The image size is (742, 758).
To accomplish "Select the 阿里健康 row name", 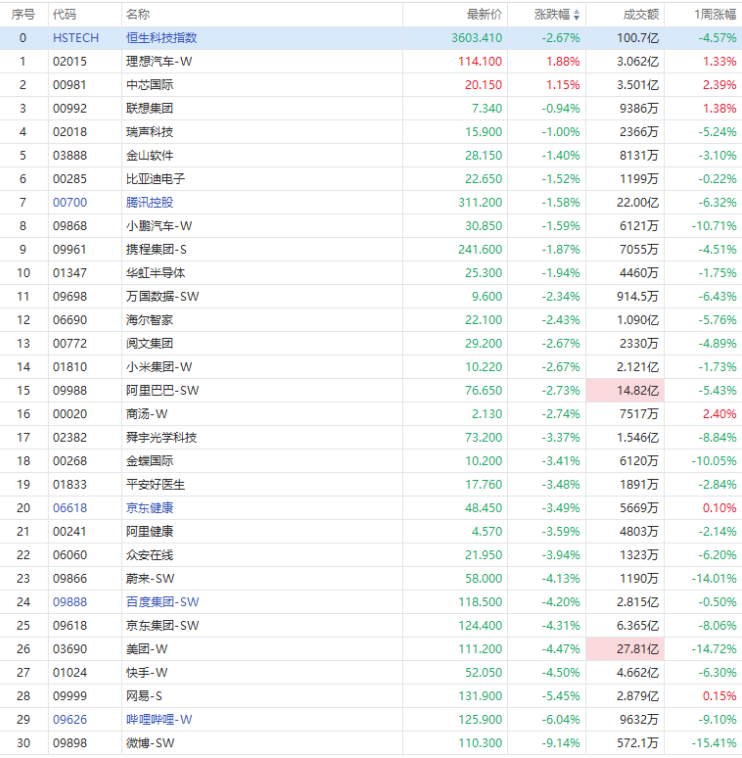I will pyautogui.click(x=149, y=531).
